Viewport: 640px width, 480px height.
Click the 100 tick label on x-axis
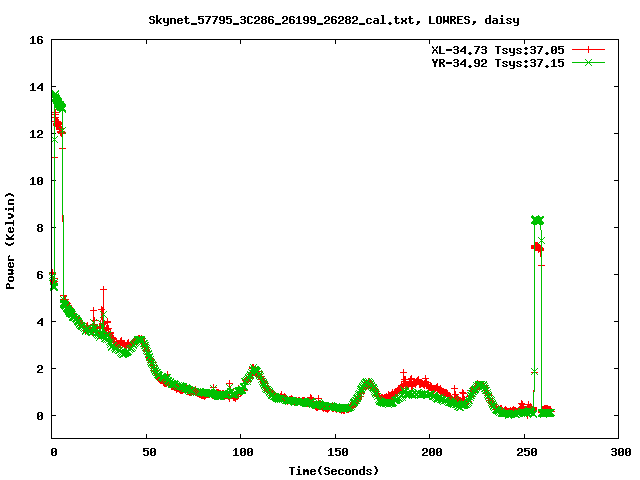pyautogui.click(x=241, y=453)
